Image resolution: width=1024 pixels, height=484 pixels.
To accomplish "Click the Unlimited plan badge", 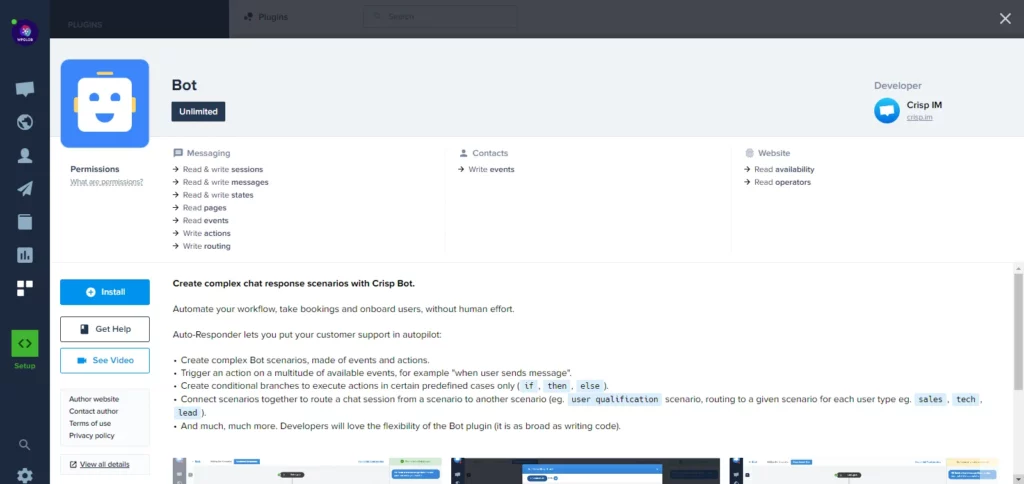I will (199, 112).
